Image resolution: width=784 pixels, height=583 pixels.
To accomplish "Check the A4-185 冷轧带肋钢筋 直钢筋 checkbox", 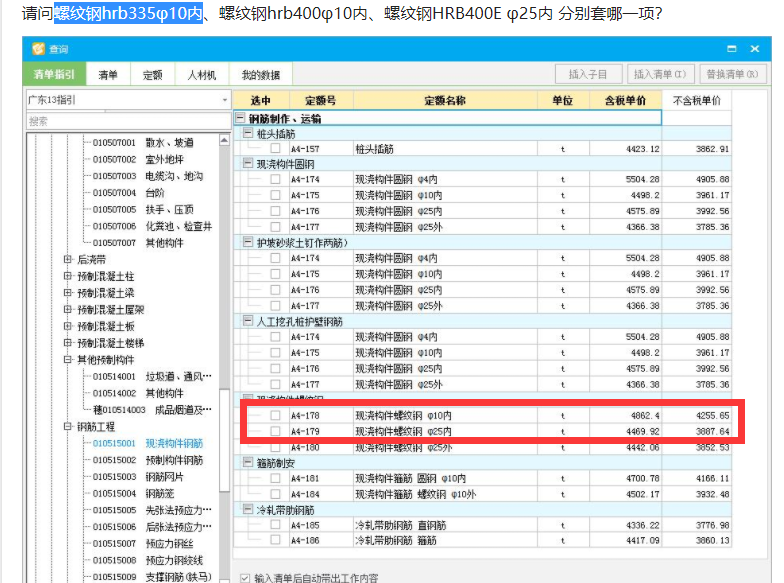I will pyautogui.click(x=275, y=524).
